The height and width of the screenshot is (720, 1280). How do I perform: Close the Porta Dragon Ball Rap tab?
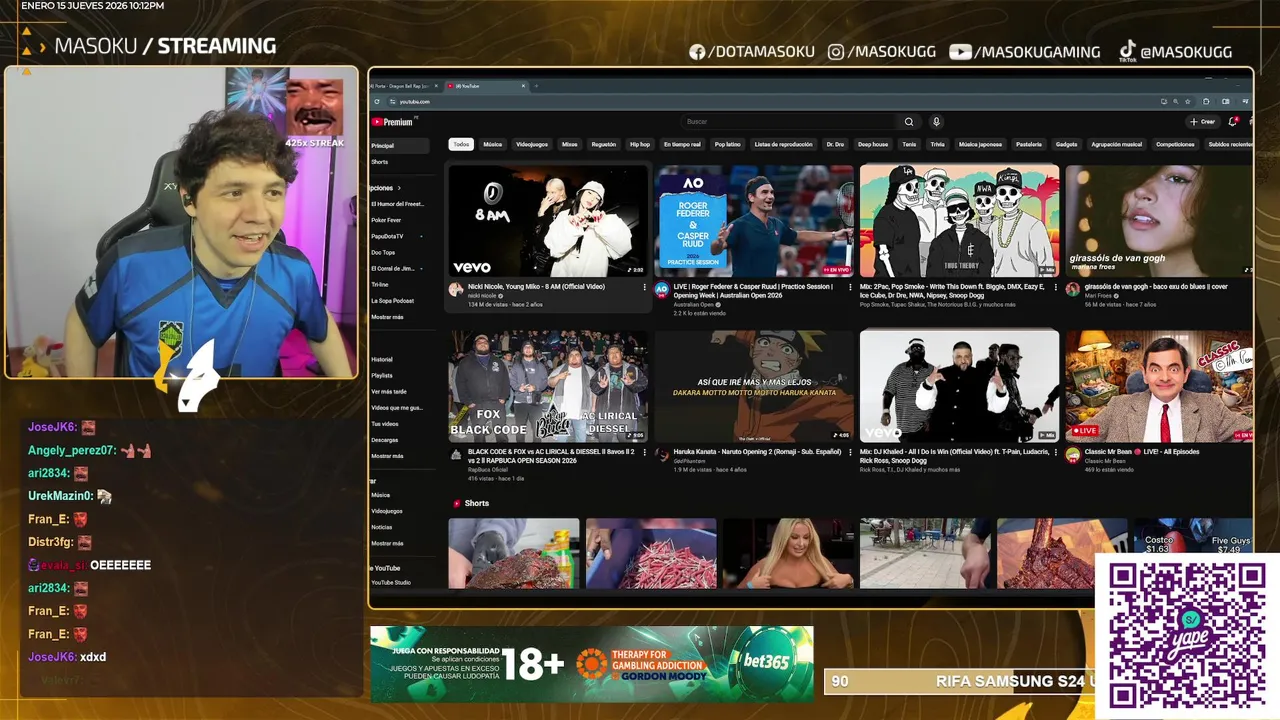click(436, 86)
